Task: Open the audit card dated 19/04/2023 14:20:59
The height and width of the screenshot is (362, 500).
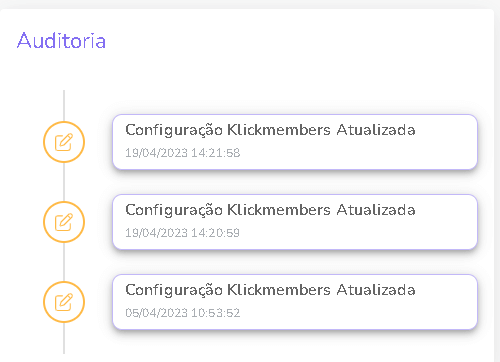Action: (295, 222)
